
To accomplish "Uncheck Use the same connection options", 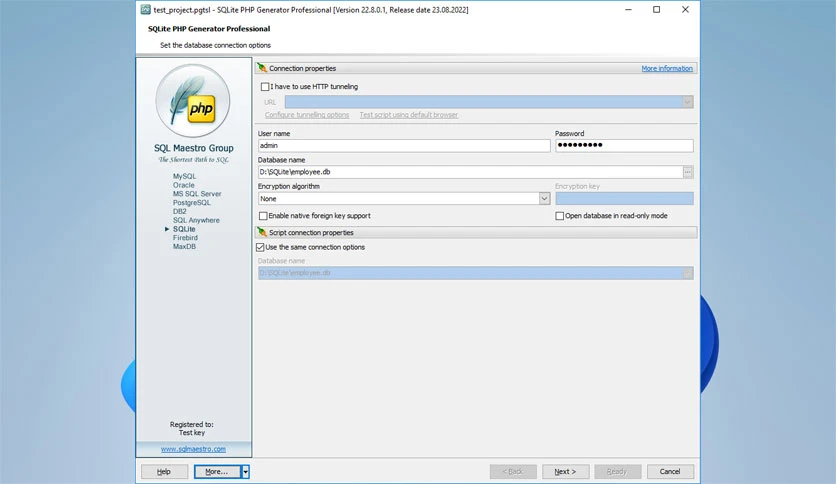I will 260,247.
